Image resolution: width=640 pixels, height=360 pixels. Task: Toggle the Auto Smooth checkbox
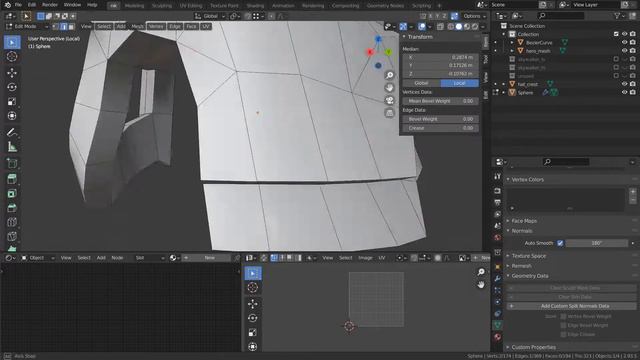pos(560,243)
